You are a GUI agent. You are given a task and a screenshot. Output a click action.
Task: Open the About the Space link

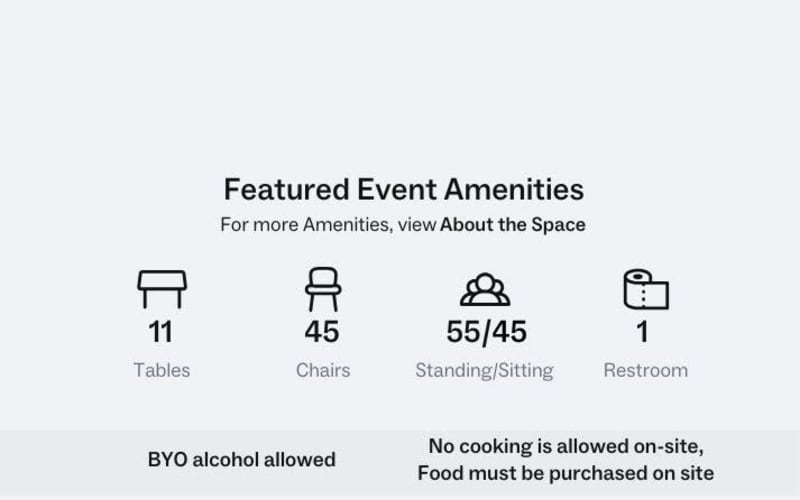513,225
